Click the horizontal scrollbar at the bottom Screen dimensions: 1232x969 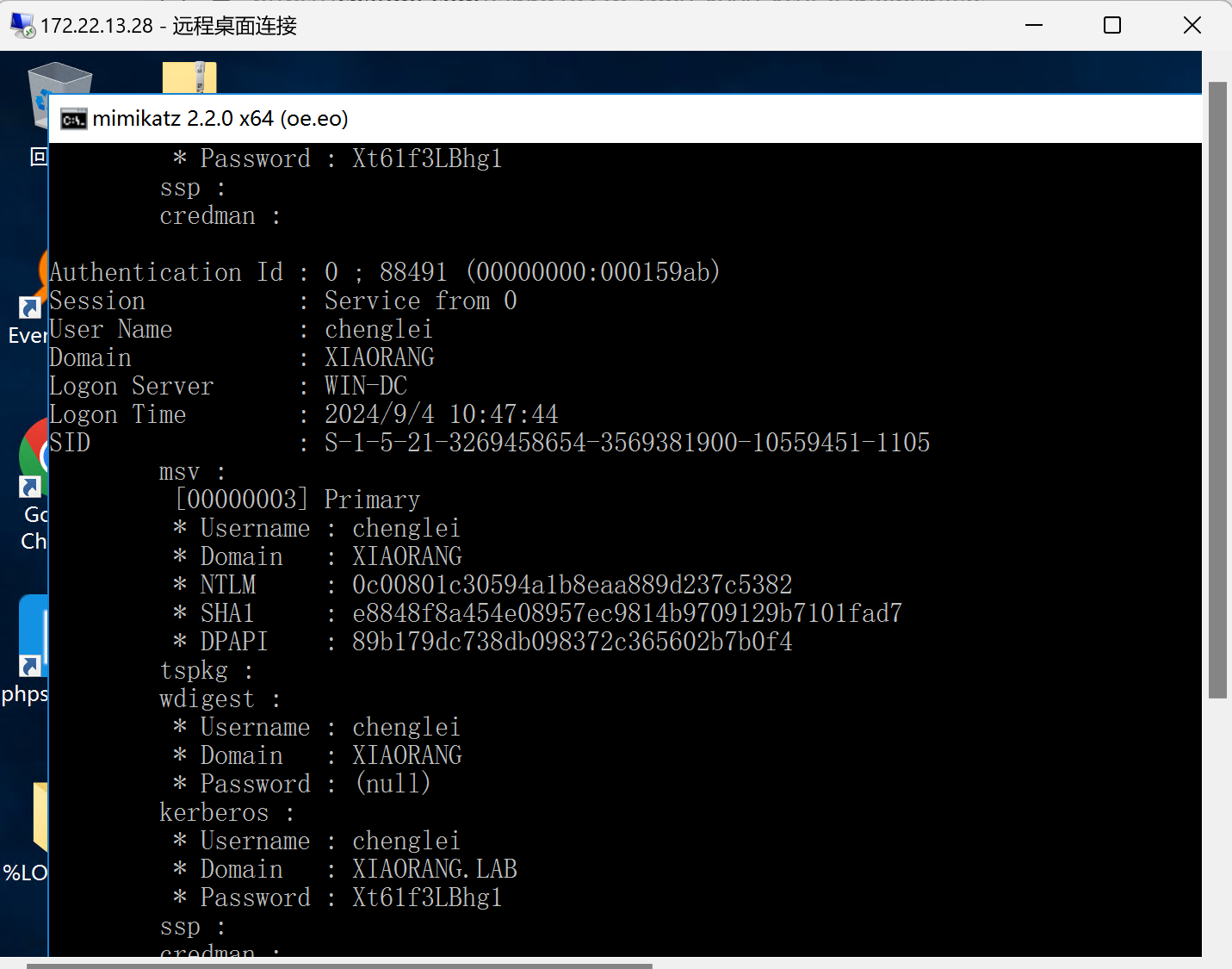[x=339, y=966]
